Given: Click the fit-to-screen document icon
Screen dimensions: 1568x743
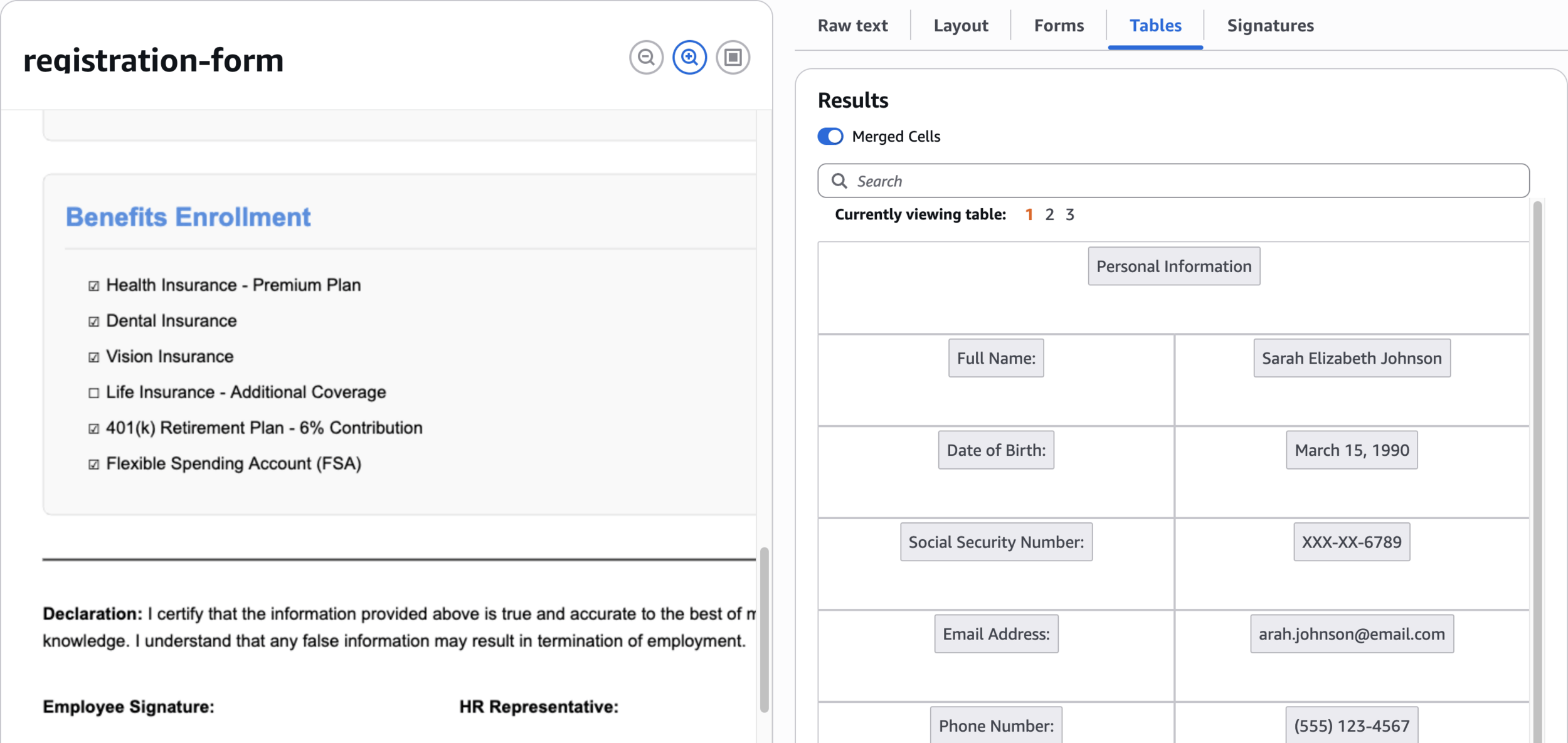Looking at the screenshot, I should (x=733, y=58).
